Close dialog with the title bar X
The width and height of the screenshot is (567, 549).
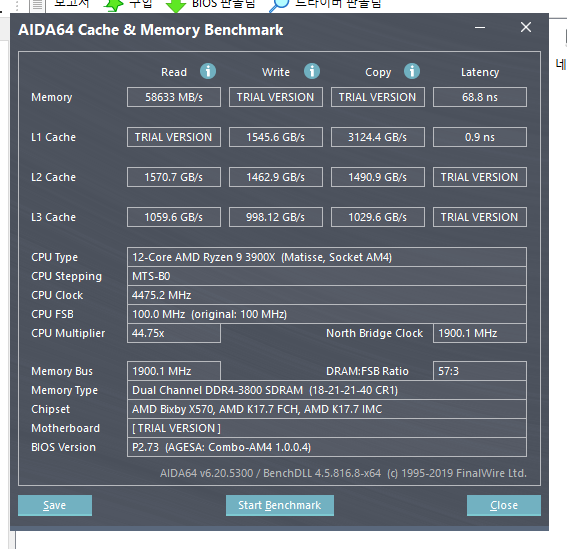[x=526, y=27]
